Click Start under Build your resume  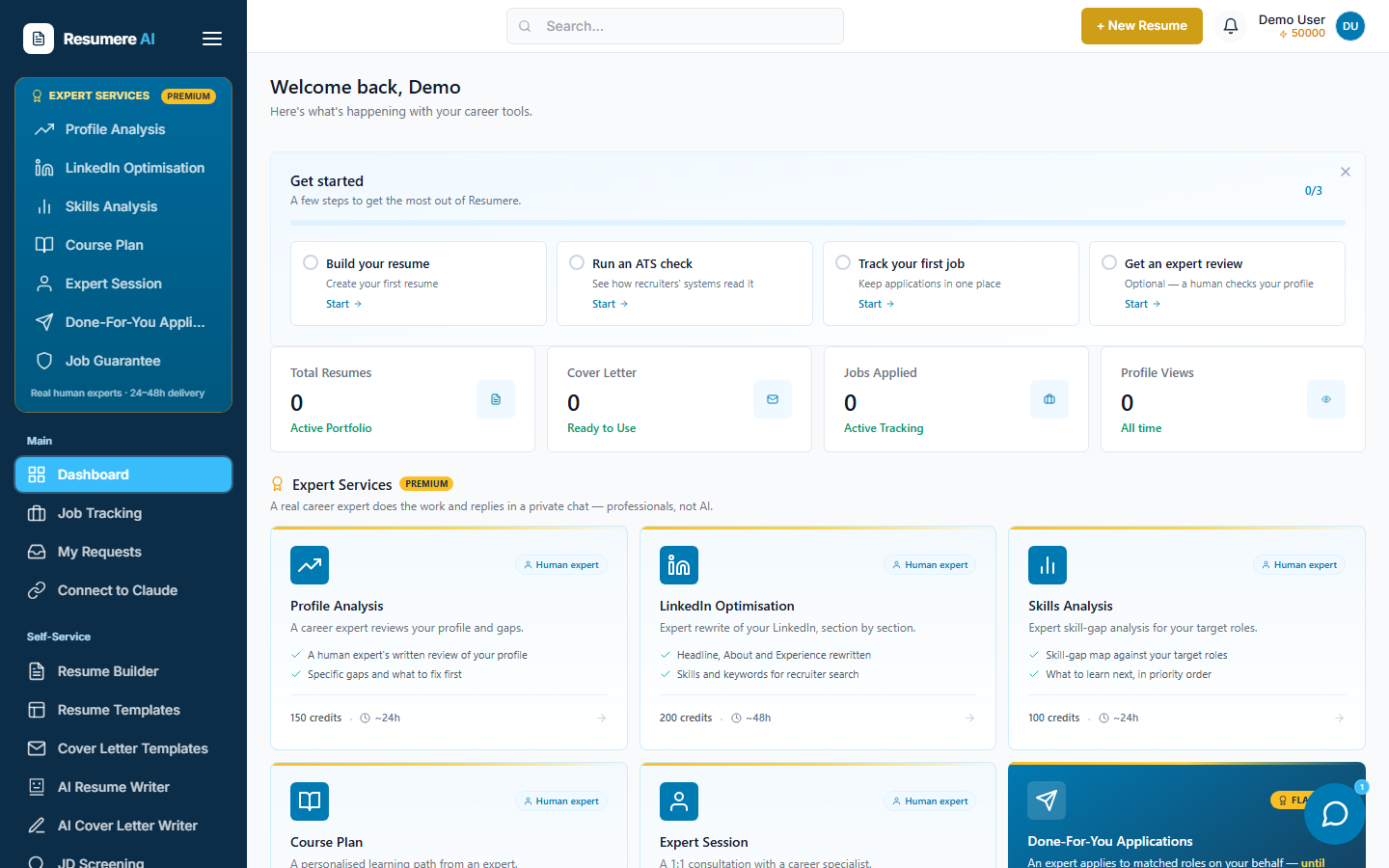click(344, 304)
